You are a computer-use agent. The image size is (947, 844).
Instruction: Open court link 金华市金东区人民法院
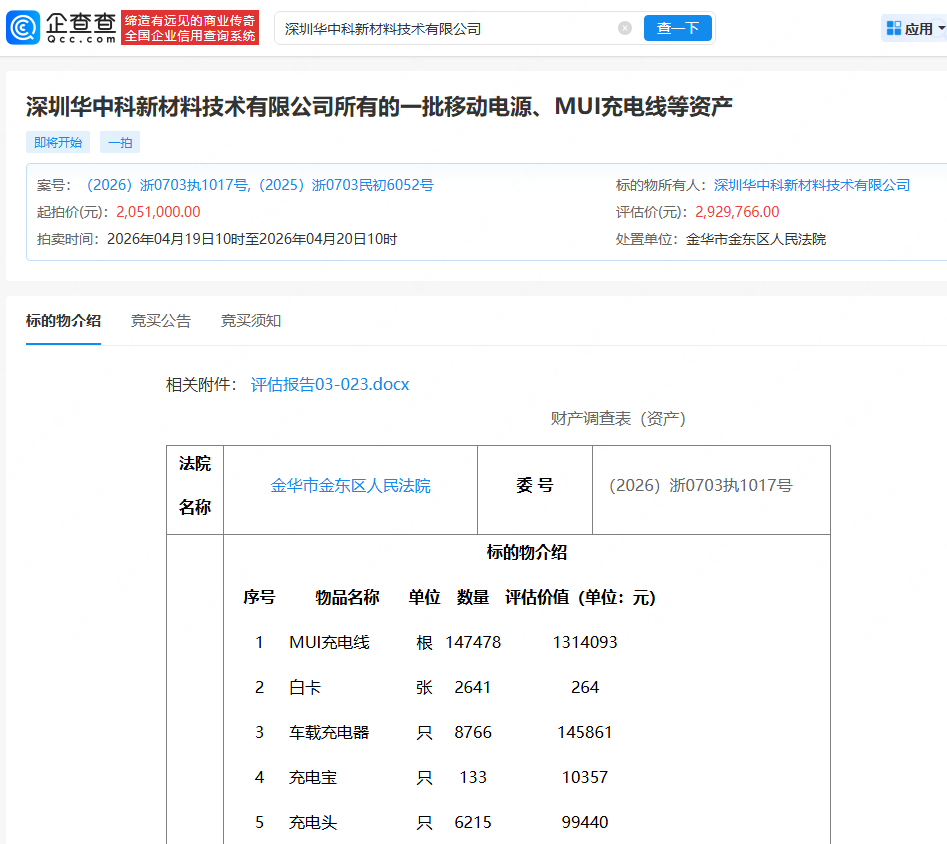(350, 486)
